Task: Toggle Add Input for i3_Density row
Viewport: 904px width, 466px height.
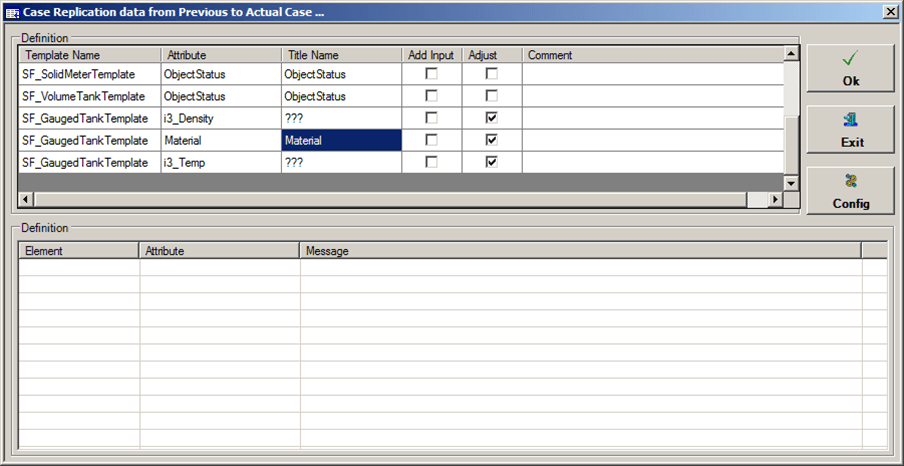Action: pos(431,118)
